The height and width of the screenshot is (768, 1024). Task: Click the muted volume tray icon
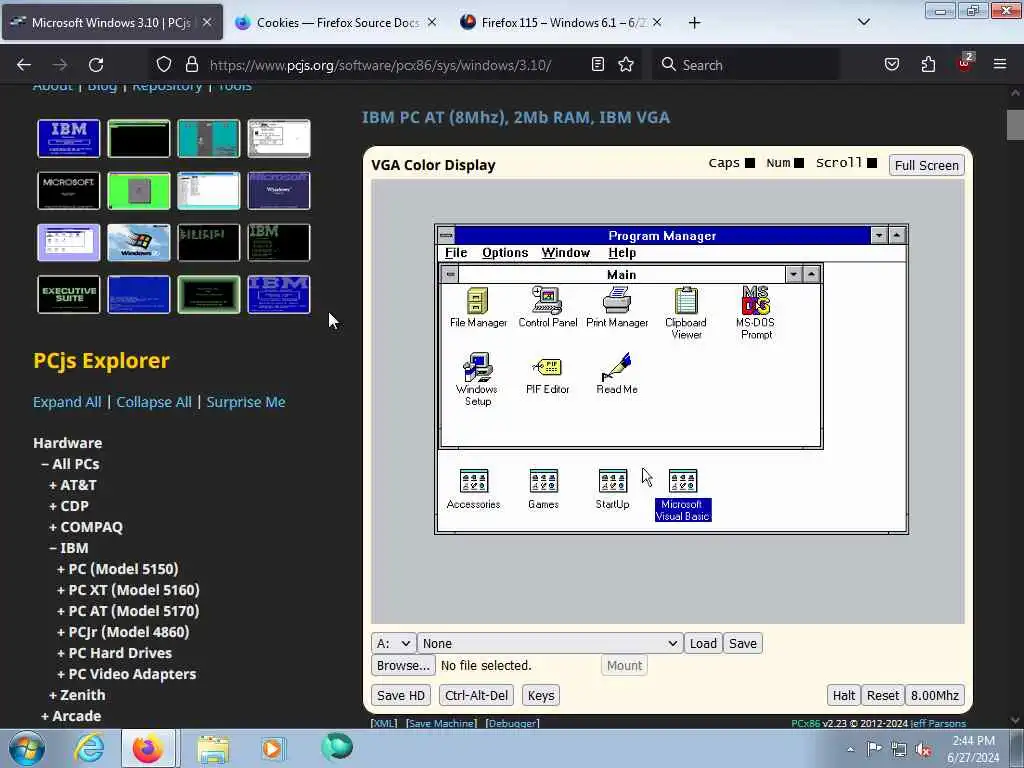[923, 749]
